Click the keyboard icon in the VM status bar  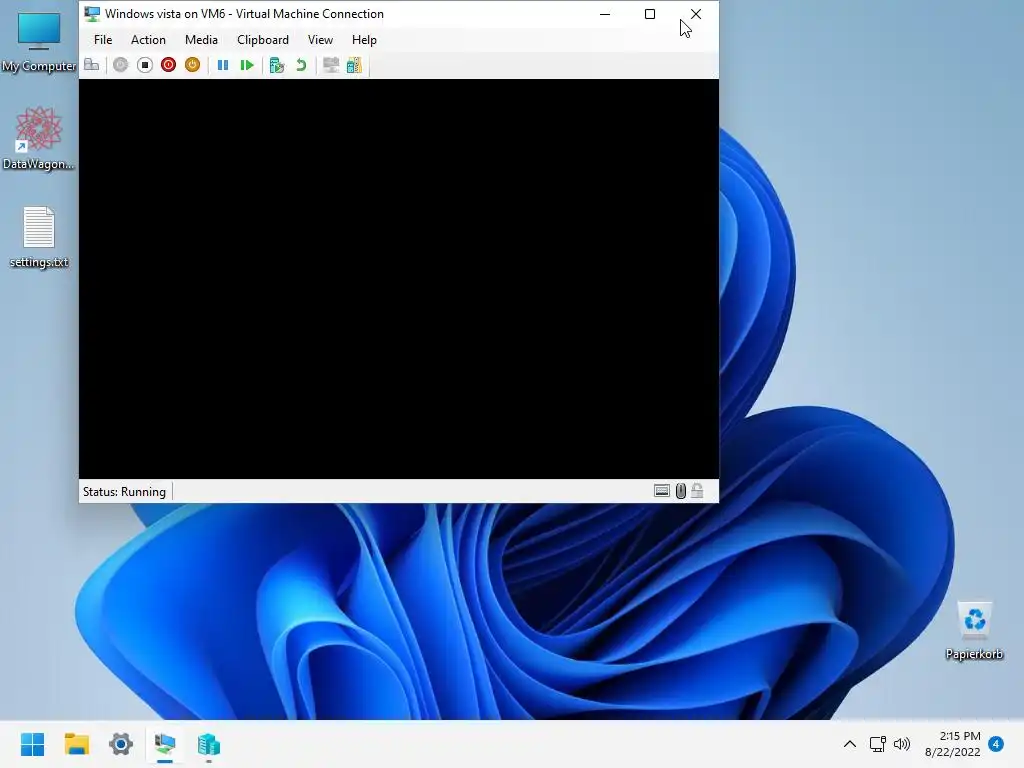pyautogui.click(x=662, y=491)
